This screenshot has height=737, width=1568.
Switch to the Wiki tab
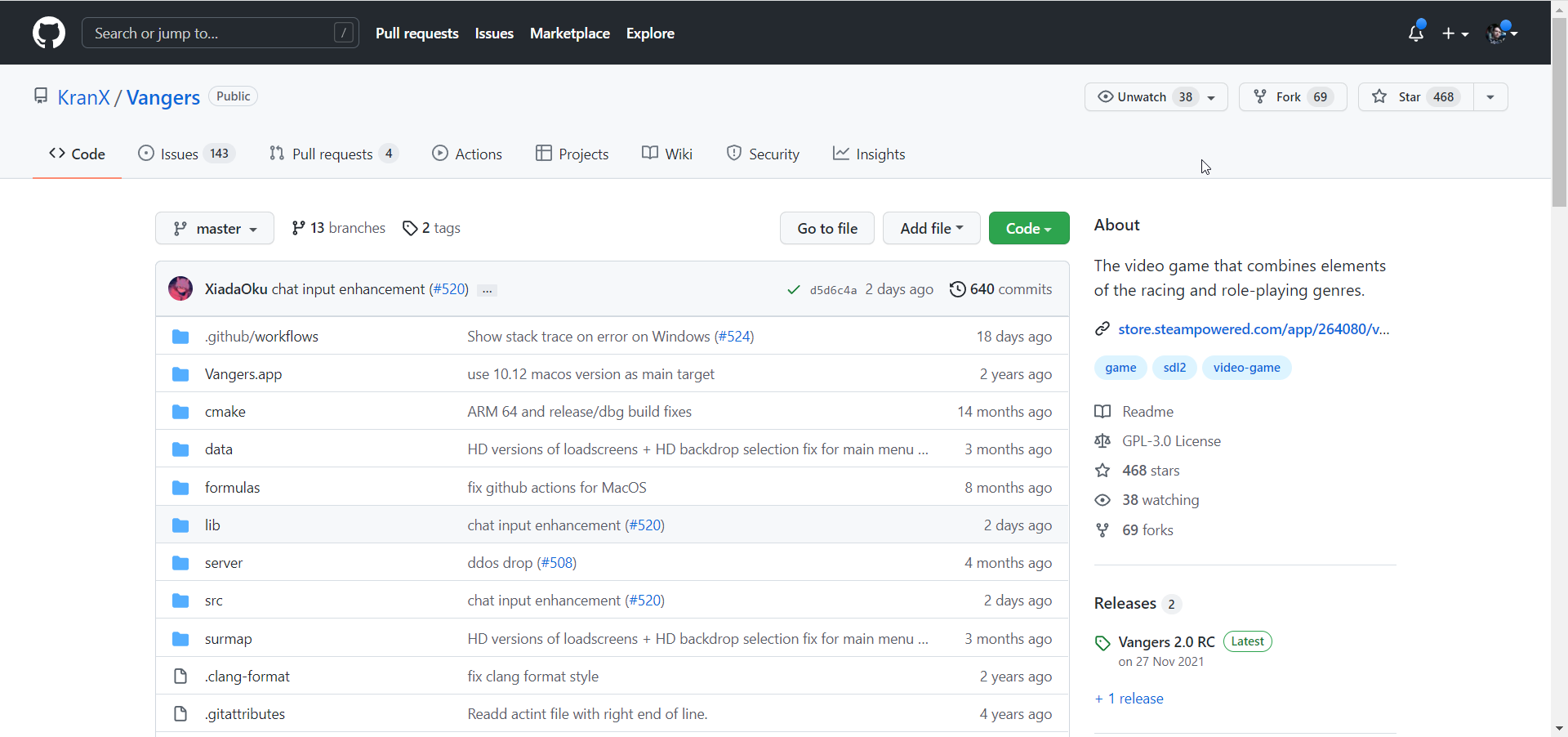pyautogui.click(x=667, y=154)
